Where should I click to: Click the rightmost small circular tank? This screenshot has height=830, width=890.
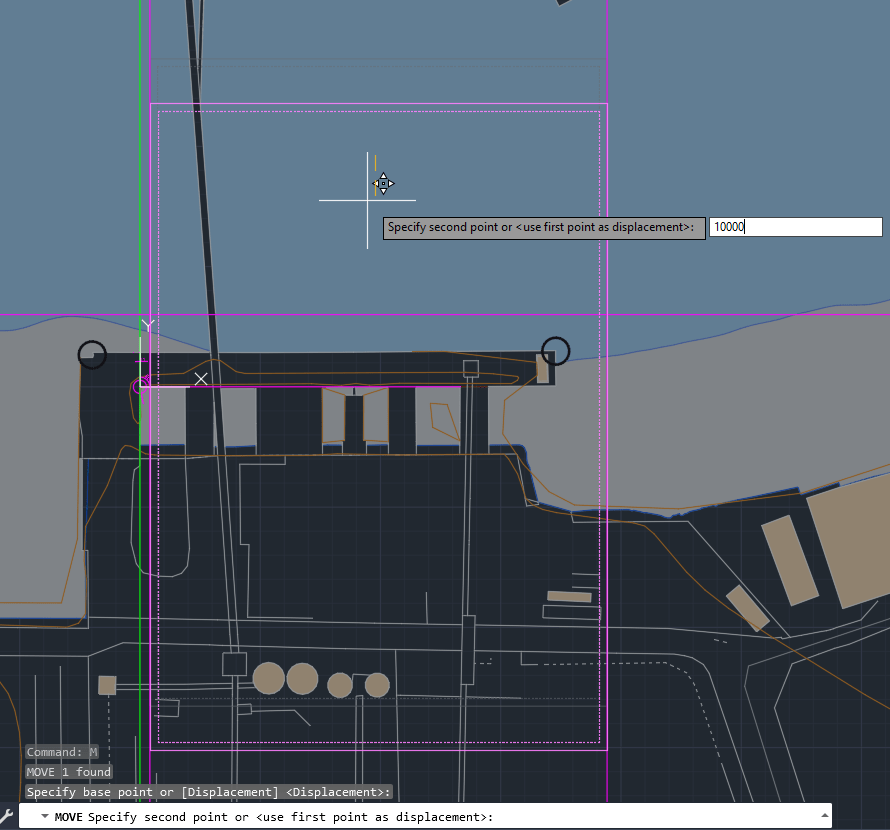tap(377, 685)
